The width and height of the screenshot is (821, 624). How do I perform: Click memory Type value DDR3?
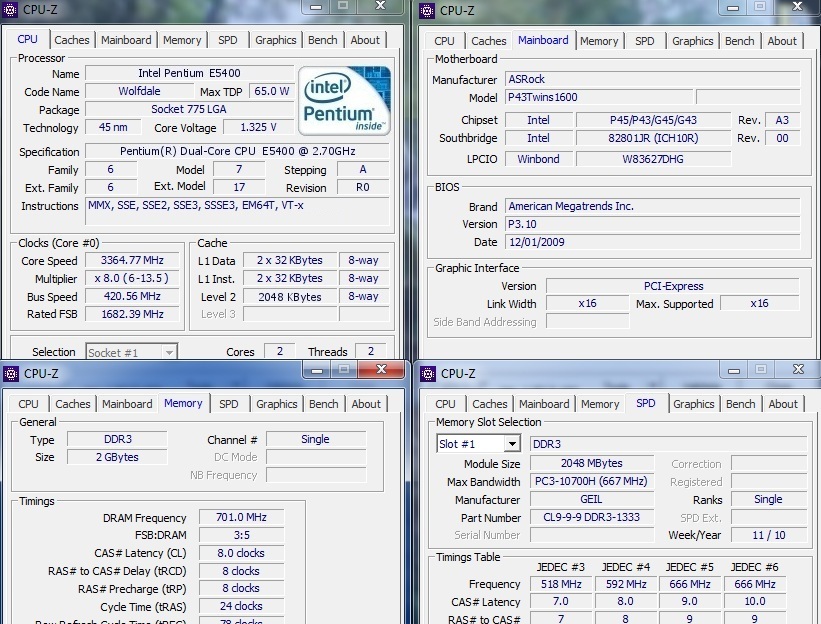[117, 439]
